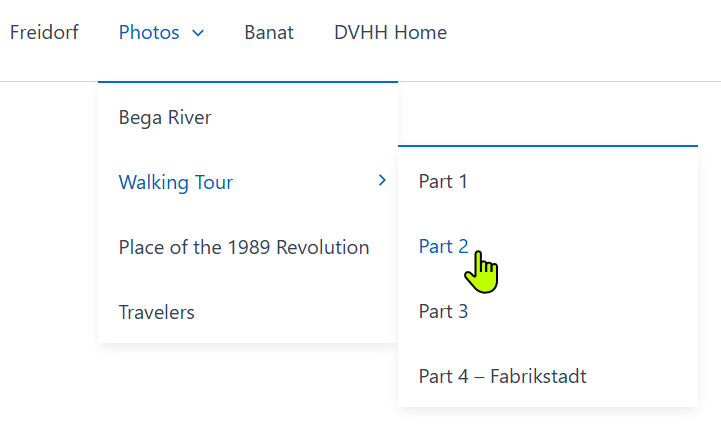Return to the DVHH Home site
The width and height of the screenshot is (721, 425).
coord(390,33)
